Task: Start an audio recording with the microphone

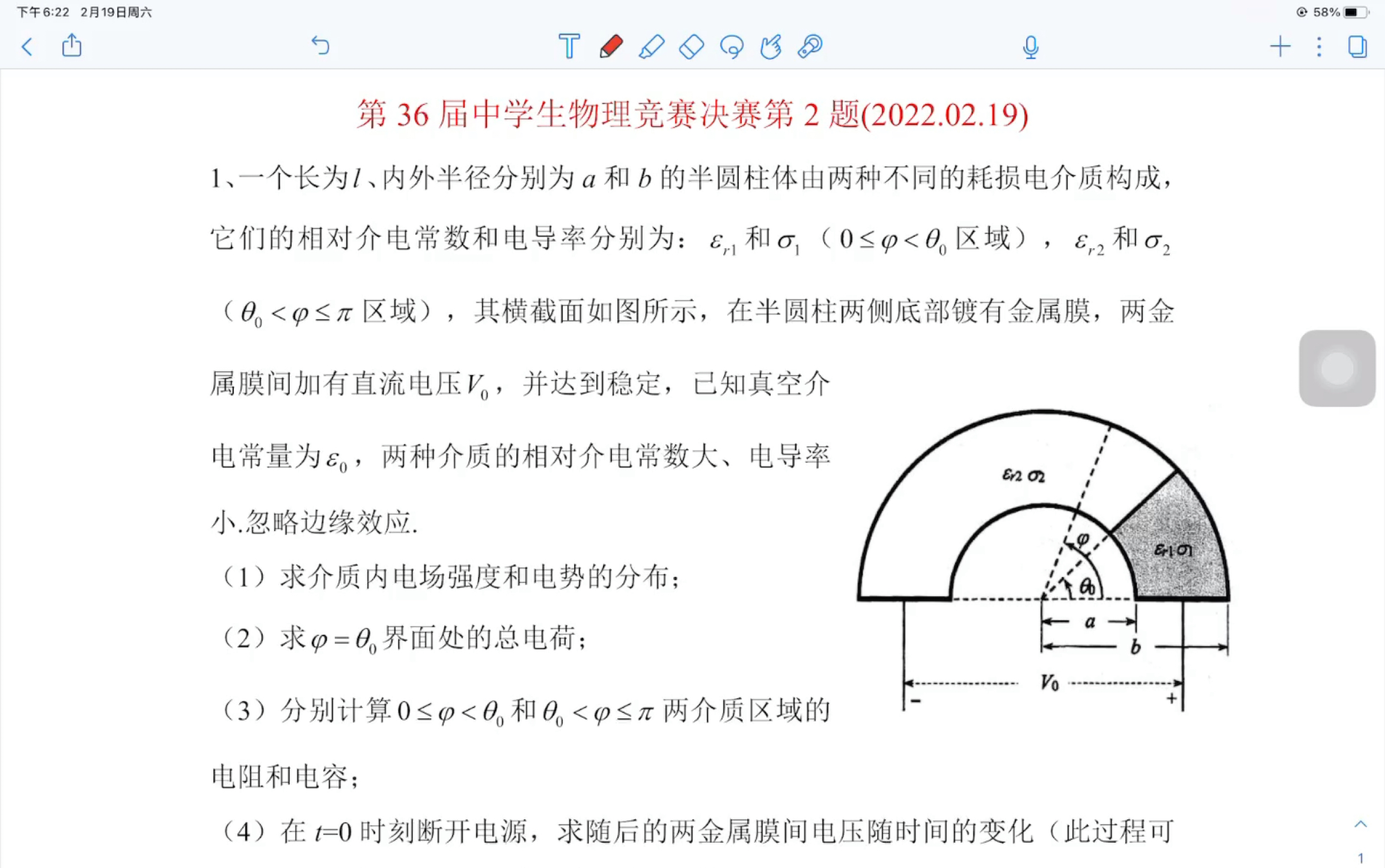Action: (1029, 47)
